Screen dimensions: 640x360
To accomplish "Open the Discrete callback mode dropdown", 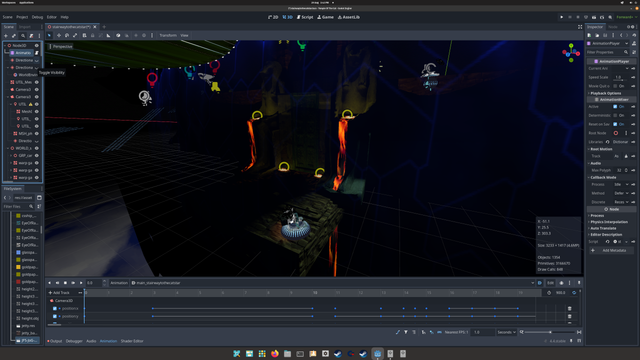I will pos(621,202).
